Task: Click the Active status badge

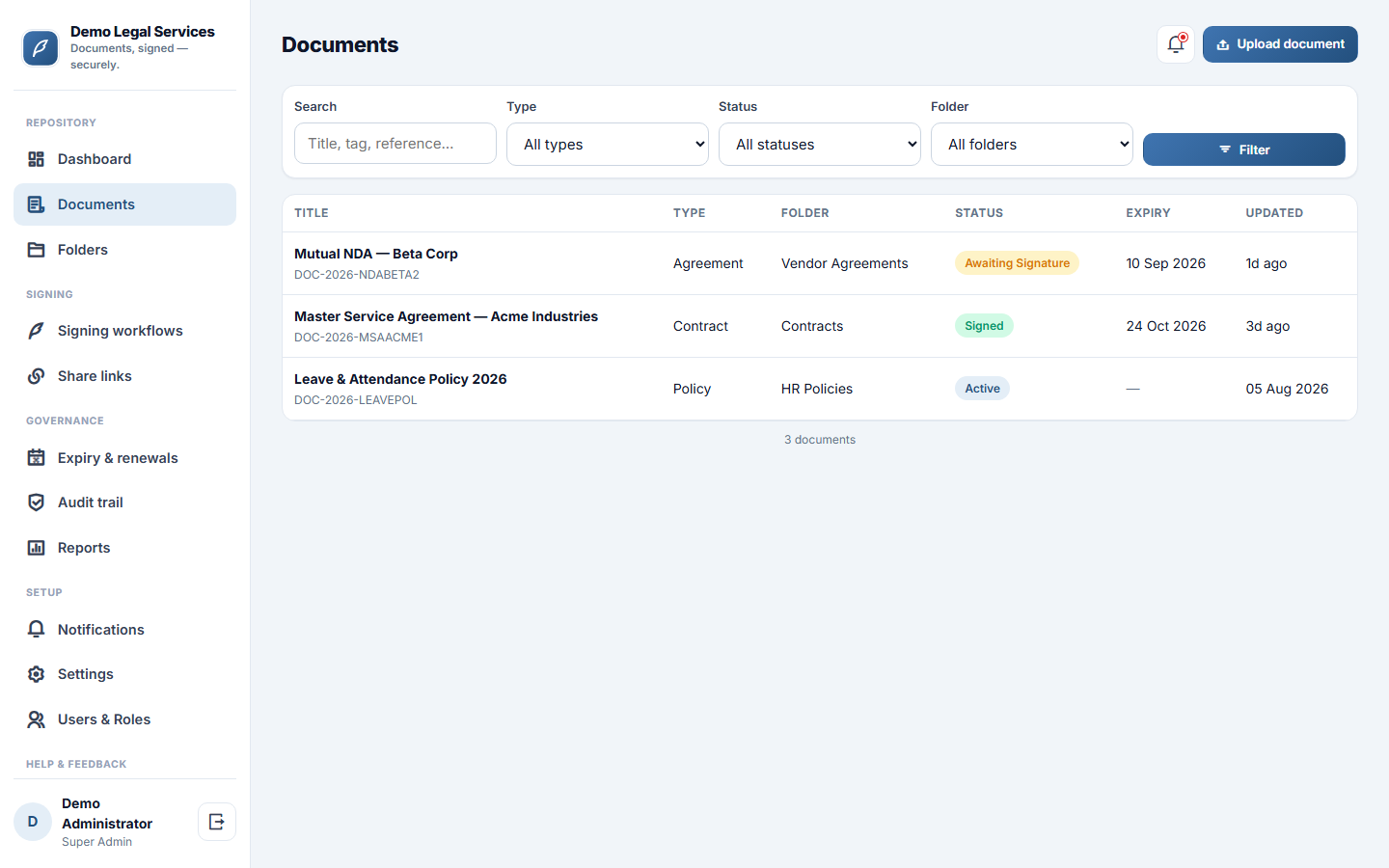Action: (x=982, y=389)
